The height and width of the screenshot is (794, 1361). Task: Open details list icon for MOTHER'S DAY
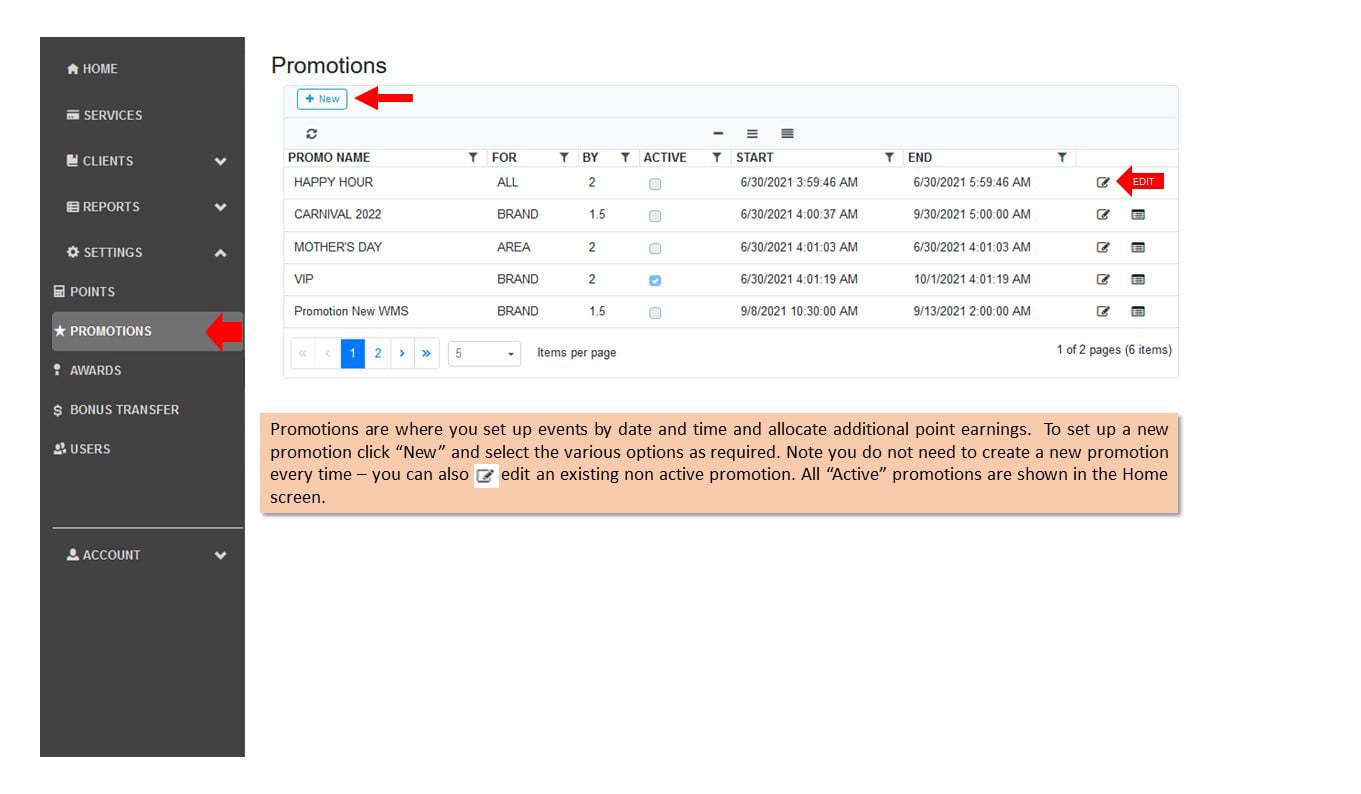[x=1138, y=247]
